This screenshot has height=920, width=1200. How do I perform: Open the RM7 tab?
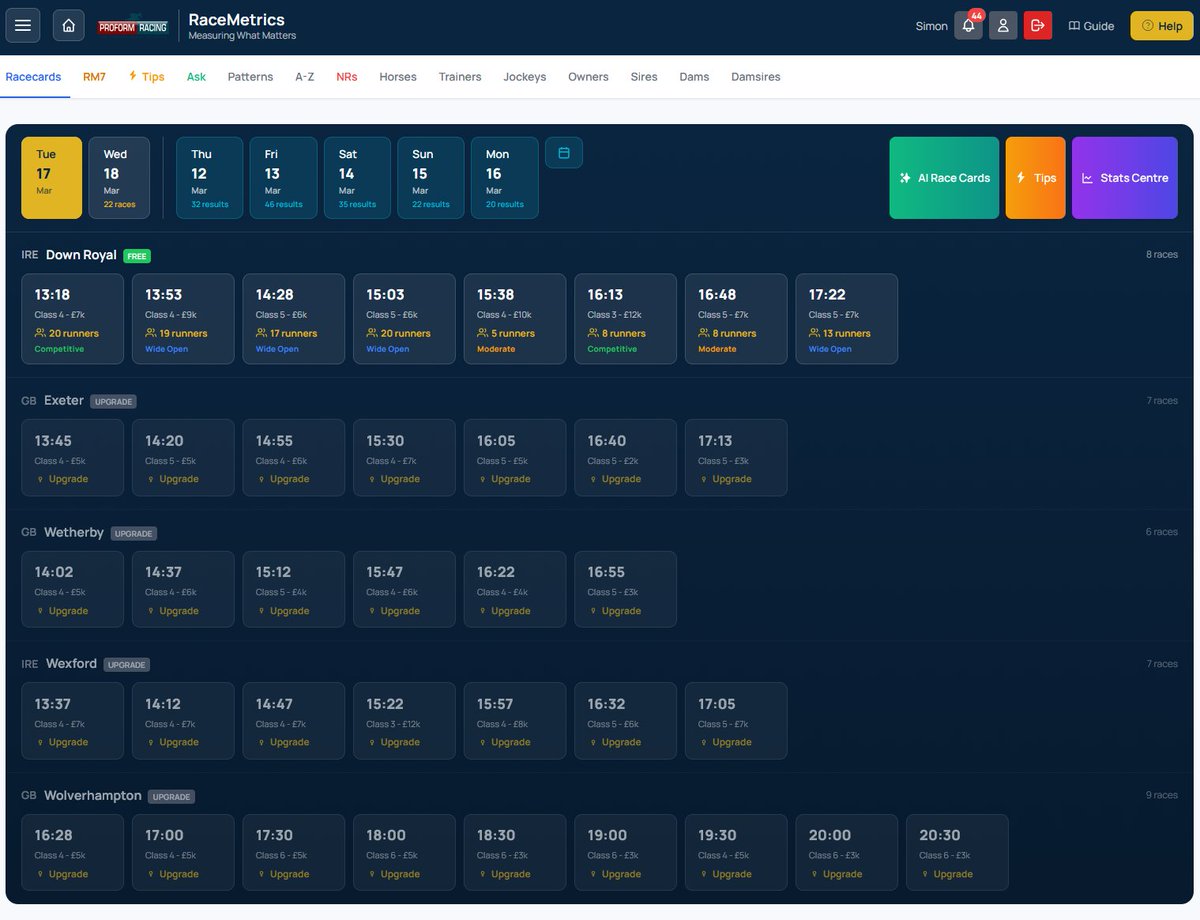94,77
